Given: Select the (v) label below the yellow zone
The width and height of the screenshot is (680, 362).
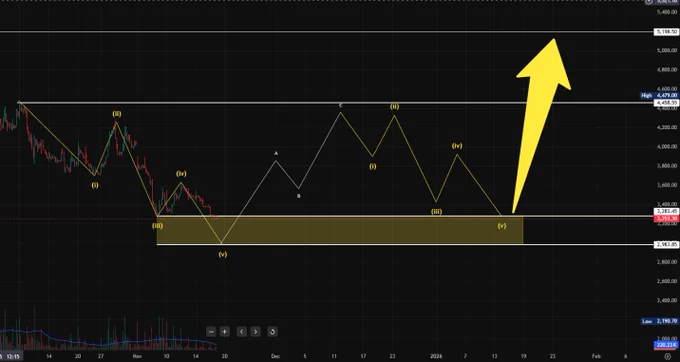Looking at the screenshot, I should tap(222, 254).
